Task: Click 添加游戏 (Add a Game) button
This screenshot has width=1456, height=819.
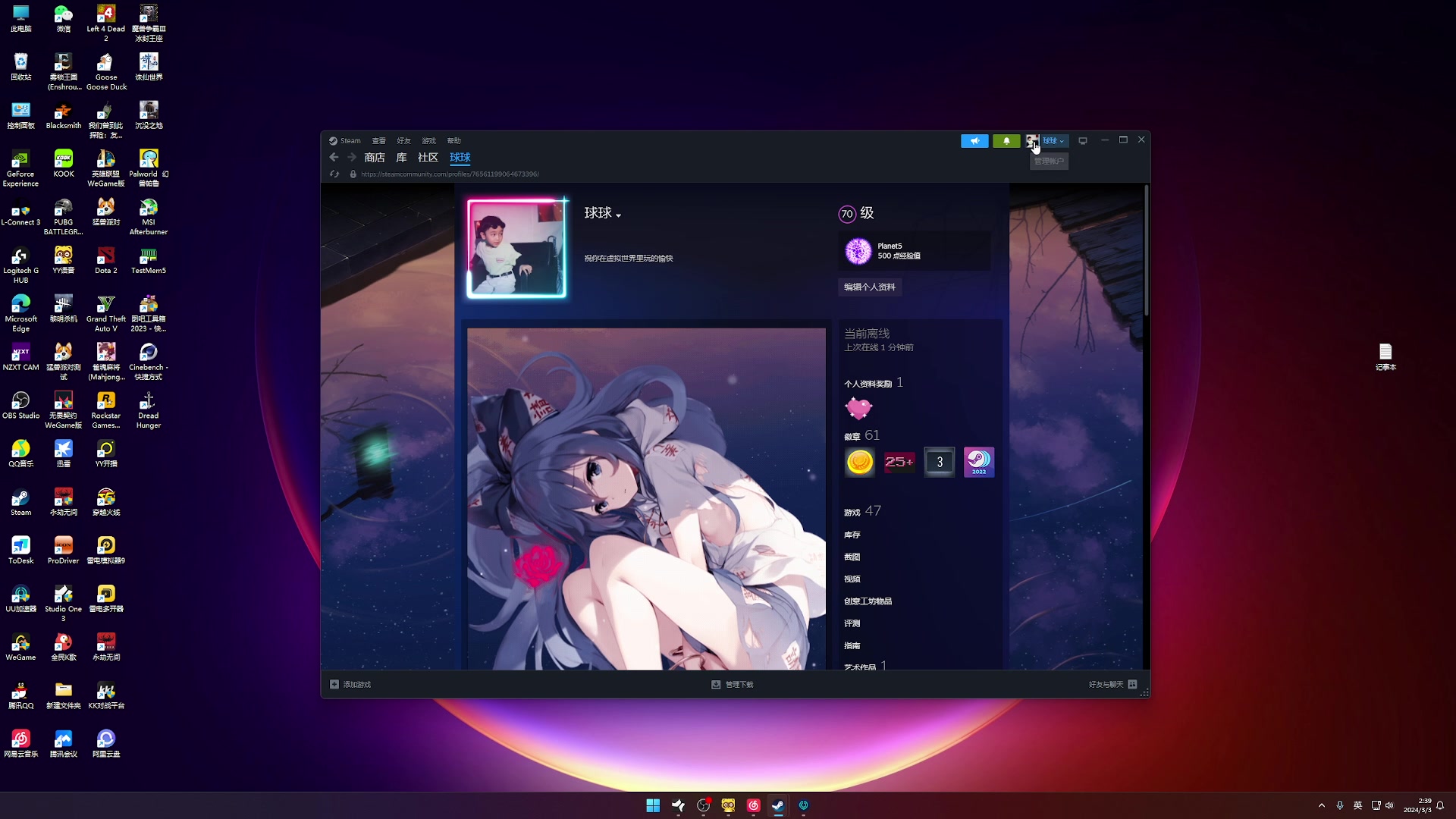Action: pos(350,685)
